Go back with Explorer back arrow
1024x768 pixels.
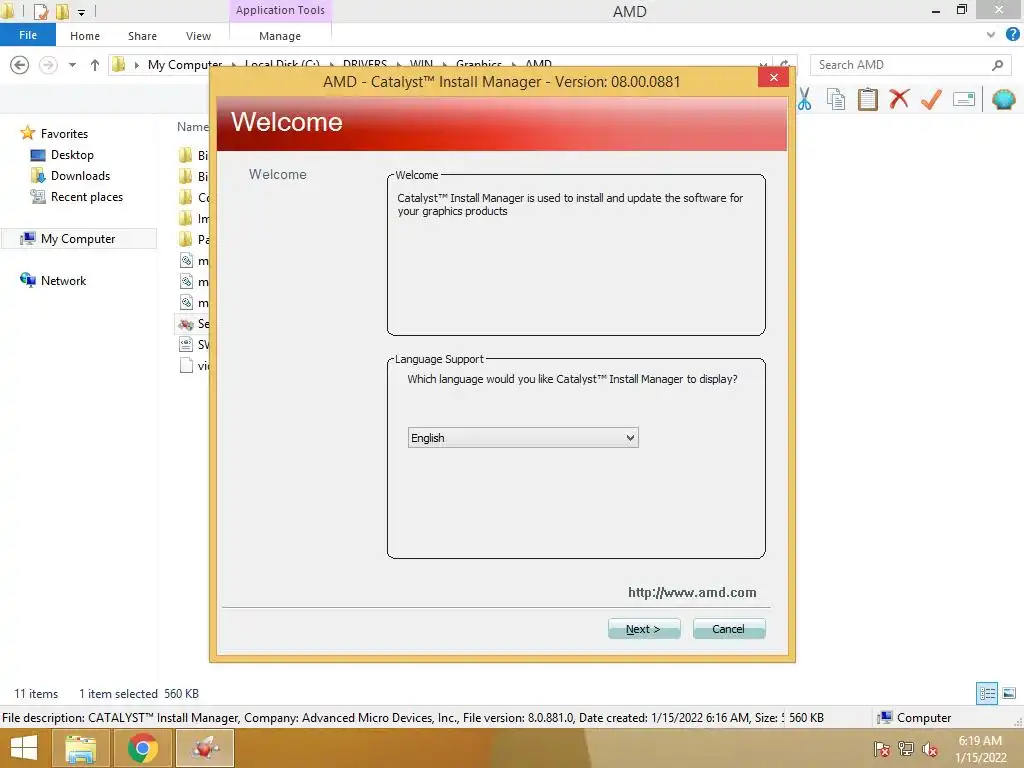20,65
